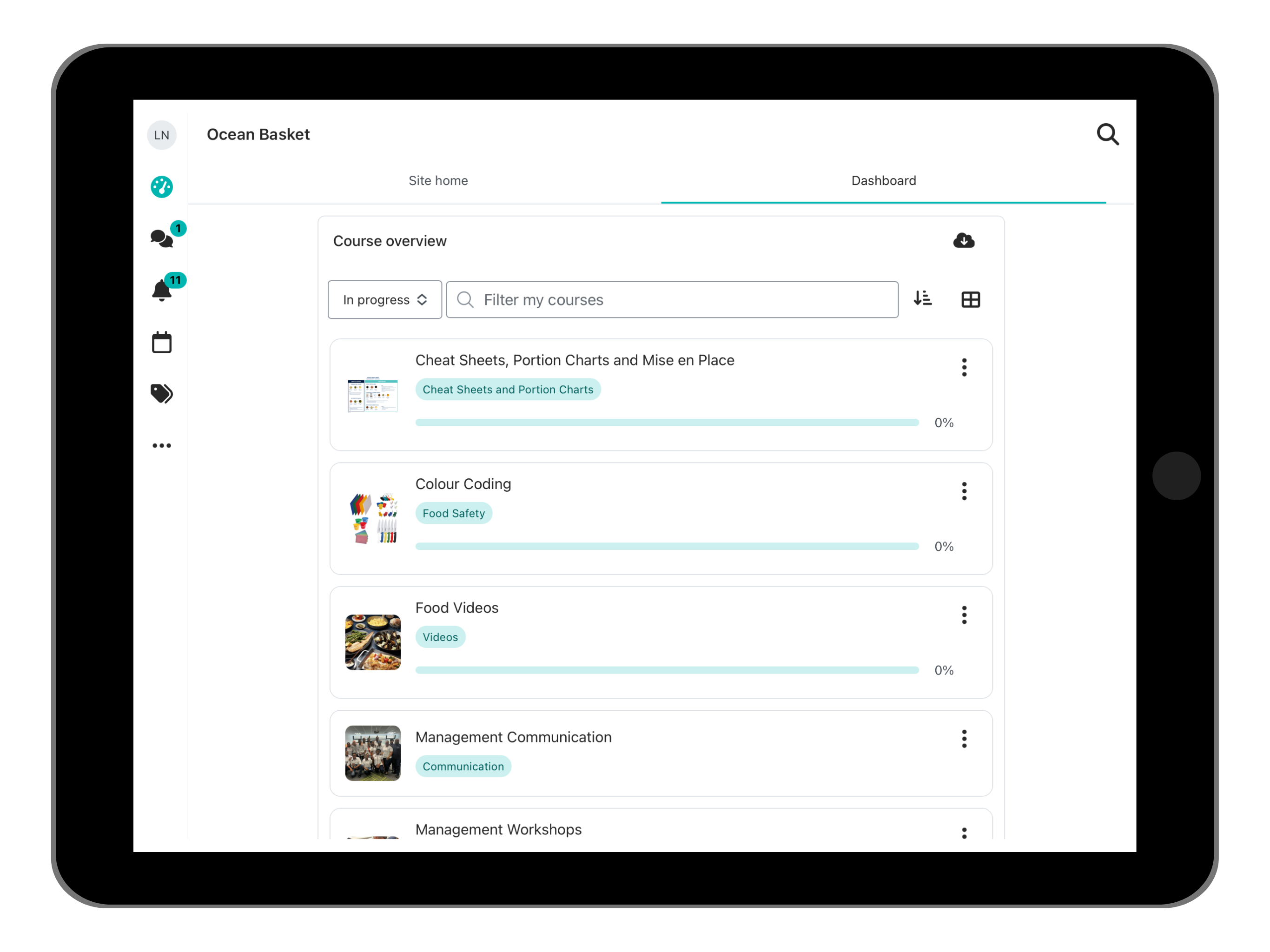Click the Colour Coding course thumbnail
Image resolution: width=1270 pixels, height=952 pixels.
pos(373,518)
